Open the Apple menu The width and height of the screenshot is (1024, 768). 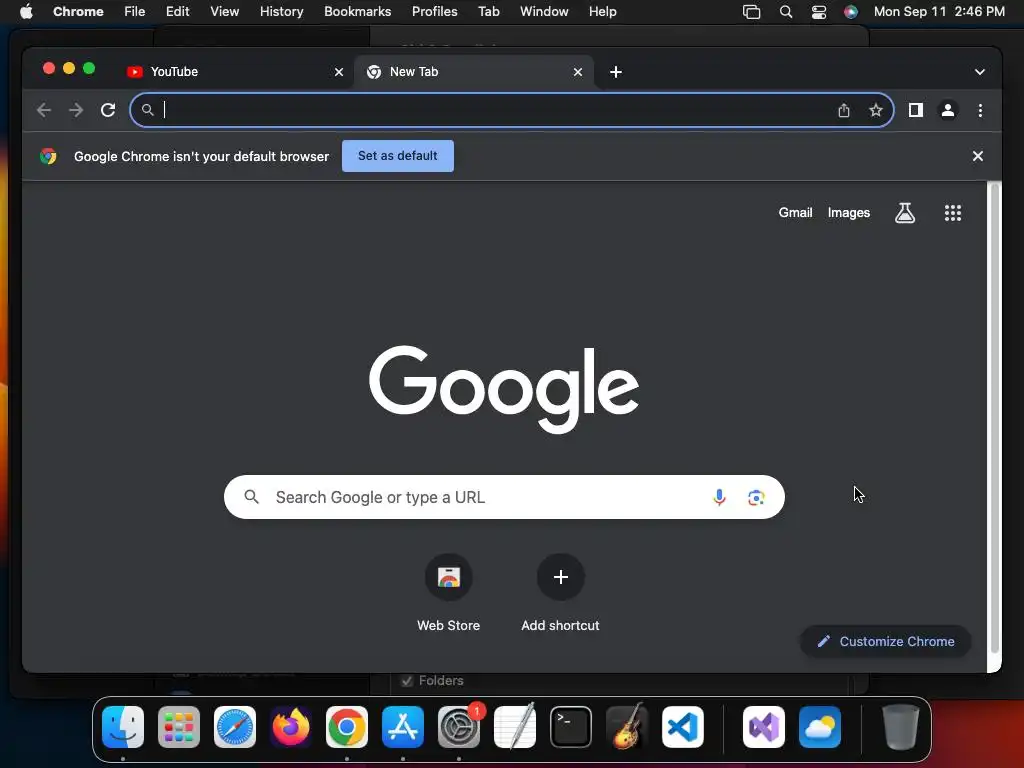coord(26,12)
